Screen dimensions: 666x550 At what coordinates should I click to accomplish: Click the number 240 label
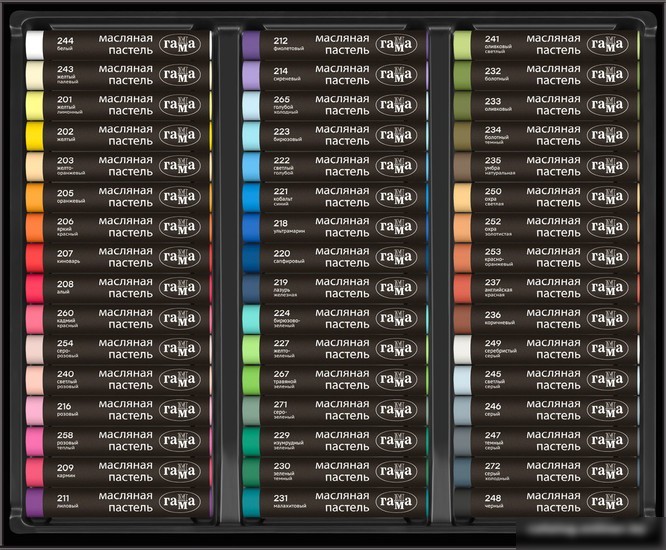click(x=65, y=374)
